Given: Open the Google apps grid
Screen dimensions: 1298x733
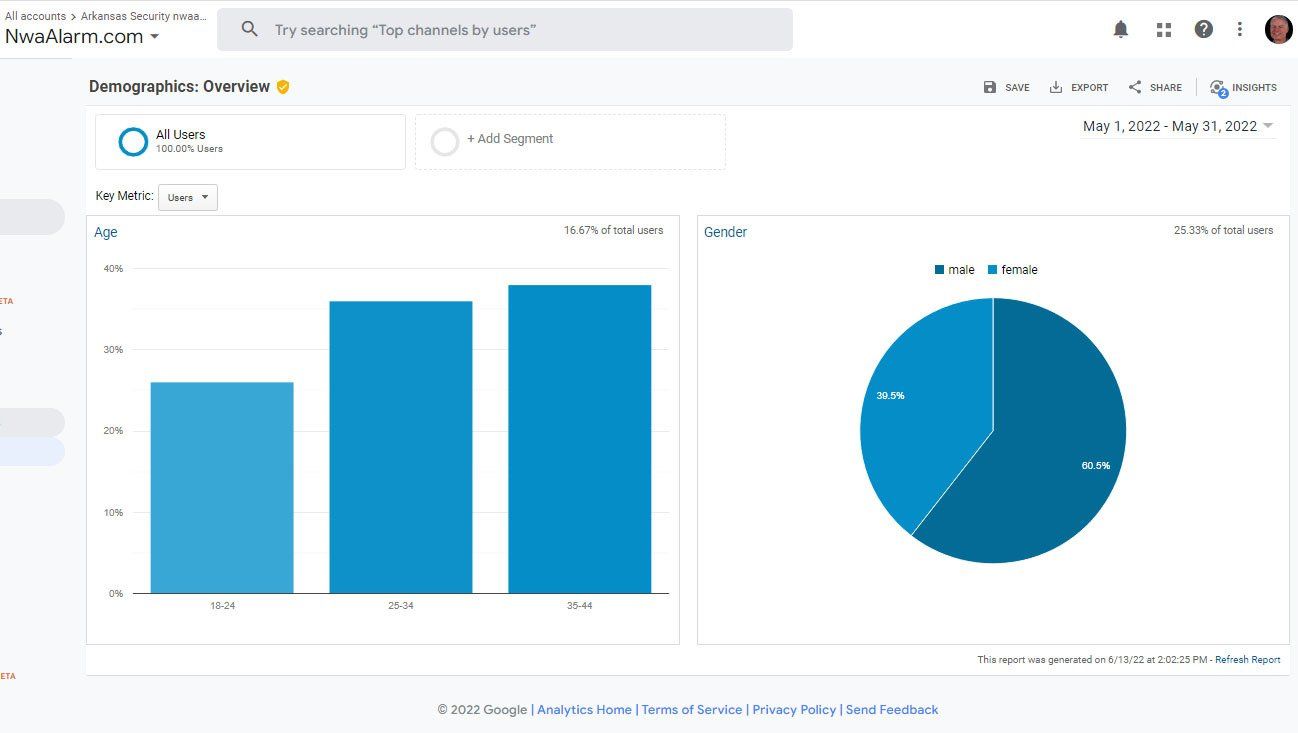Looking at the screenshot, I should click(x=1163, y=29).
